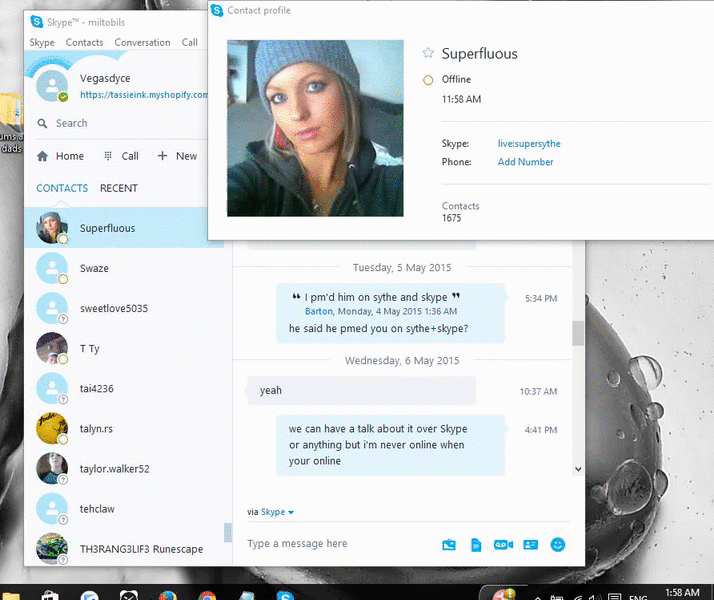714x600 pixels.
Task: Click Vegasdyce's profile avatar
Action: pos(51,86)
